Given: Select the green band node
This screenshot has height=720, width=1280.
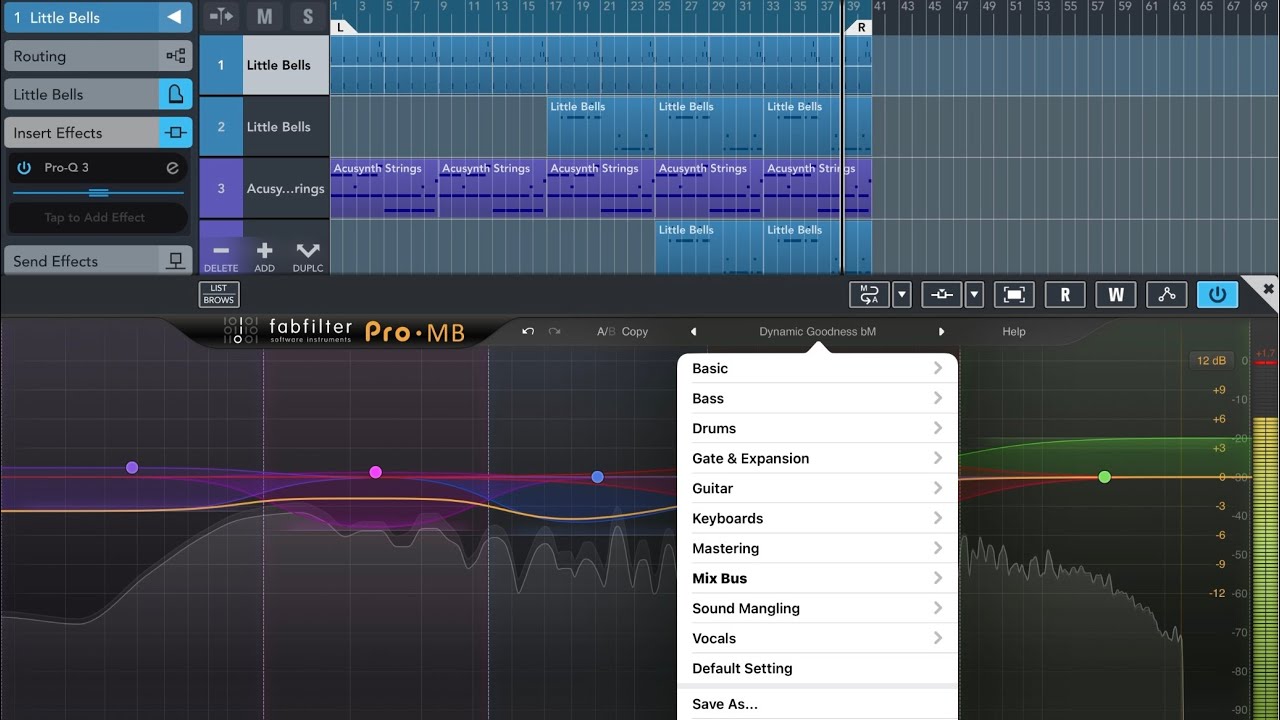Looking at the screenshot, I should [1105, 477].
